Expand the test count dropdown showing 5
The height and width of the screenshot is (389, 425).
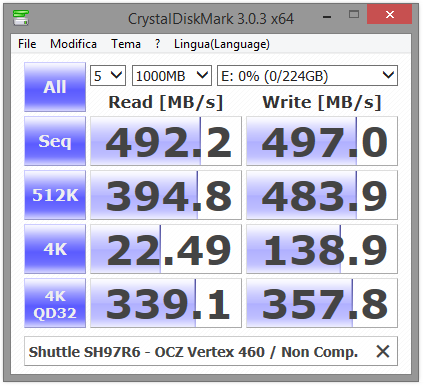click(x=108, y=76)
